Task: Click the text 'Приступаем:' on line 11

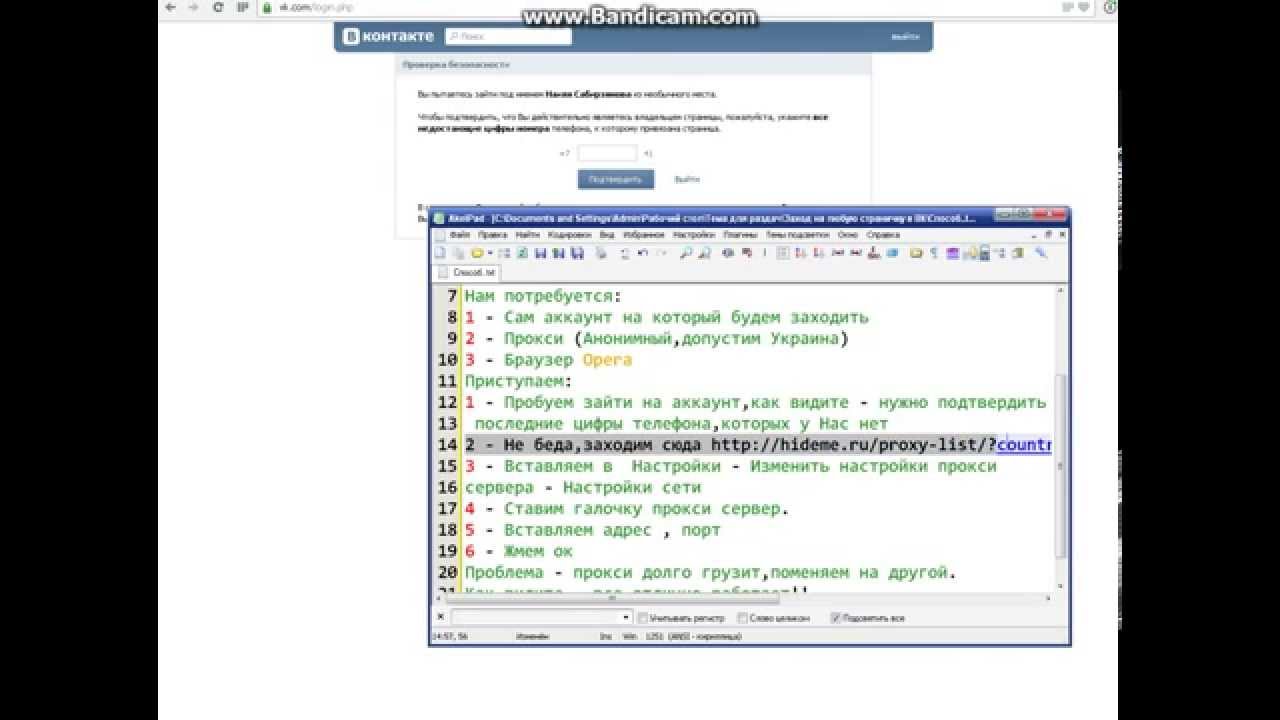Action: [518, 381]
